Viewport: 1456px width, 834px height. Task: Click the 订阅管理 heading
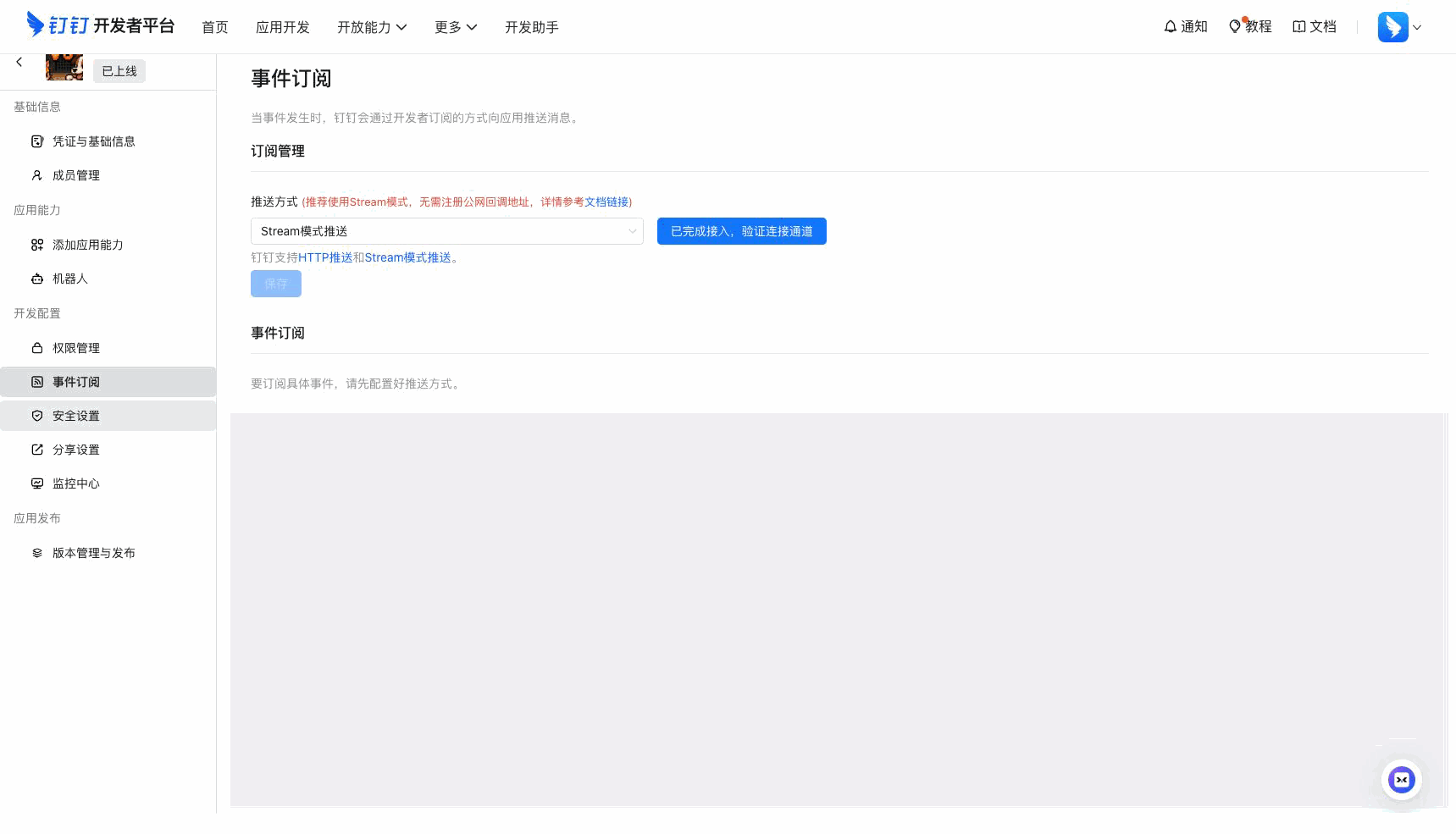[278, 151]
